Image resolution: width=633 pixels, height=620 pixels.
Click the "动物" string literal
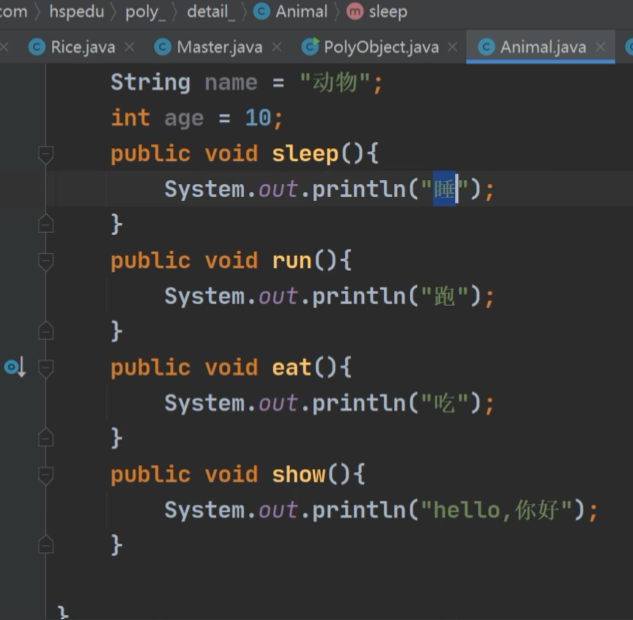335,83
